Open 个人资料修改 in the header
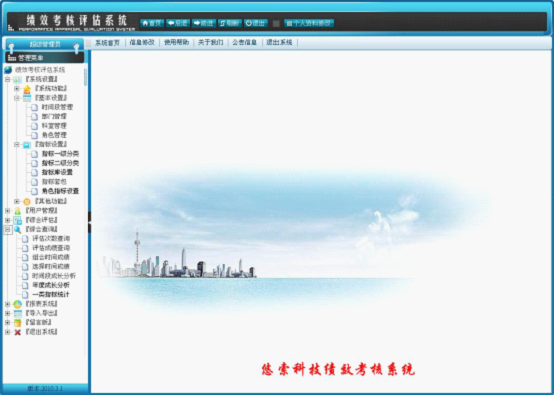This screenshot has height=395, width=554. (309, 23)
